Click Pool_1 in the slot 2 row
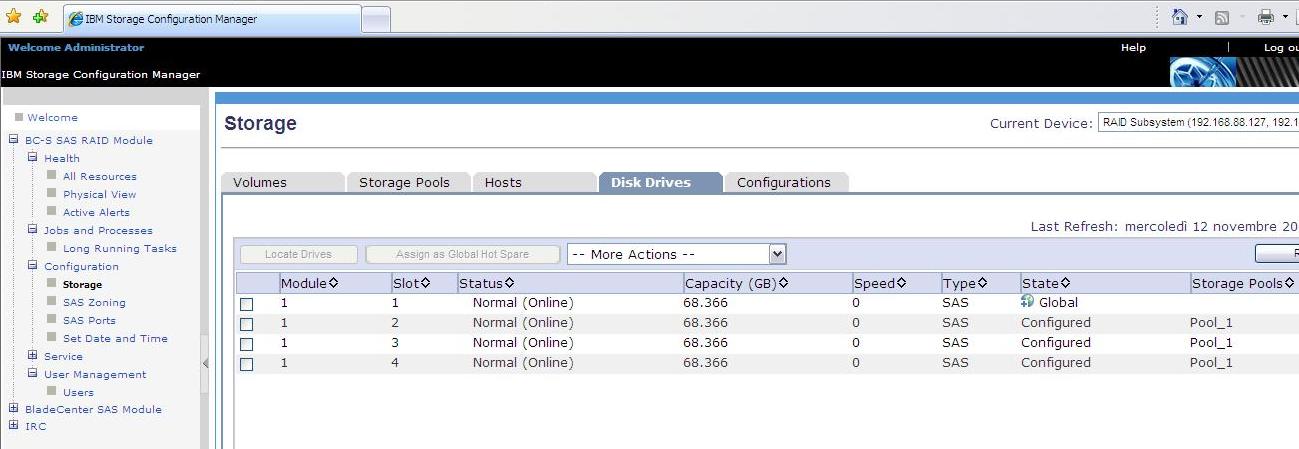Viewport: 1299px width, 449px height. (x=1212, y=323)
